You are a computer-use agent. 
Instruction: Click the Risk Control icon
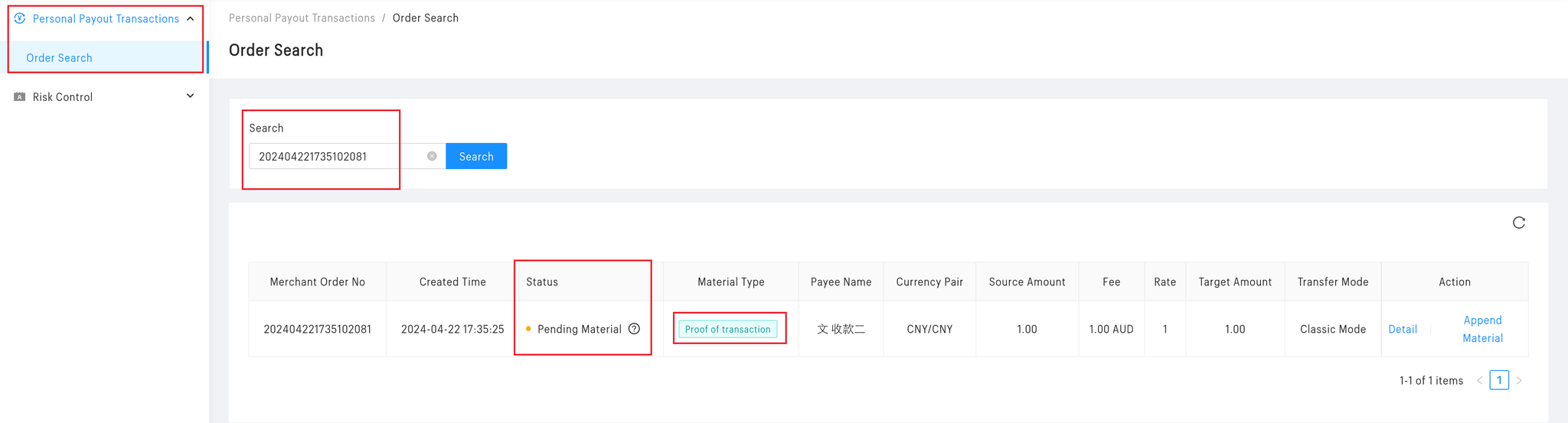(x=20, y=97)
